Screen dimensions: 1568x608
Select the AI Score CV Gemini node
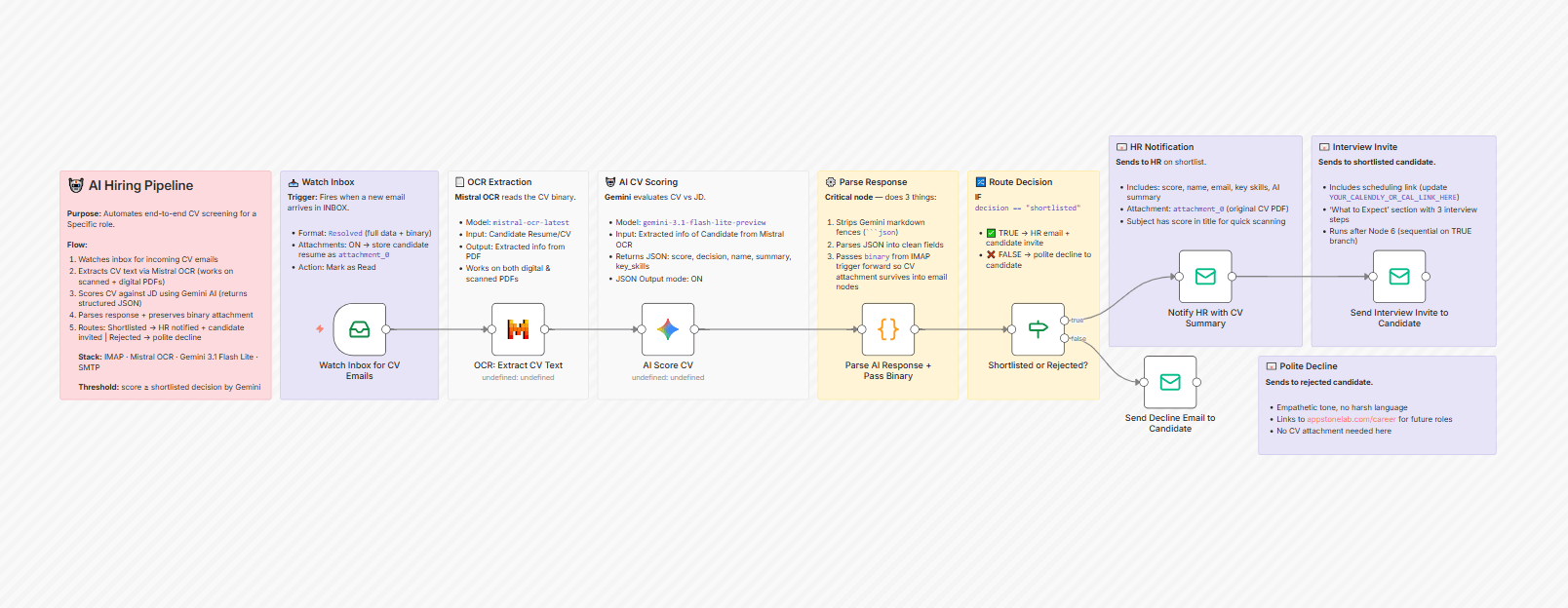click(668, 329)
